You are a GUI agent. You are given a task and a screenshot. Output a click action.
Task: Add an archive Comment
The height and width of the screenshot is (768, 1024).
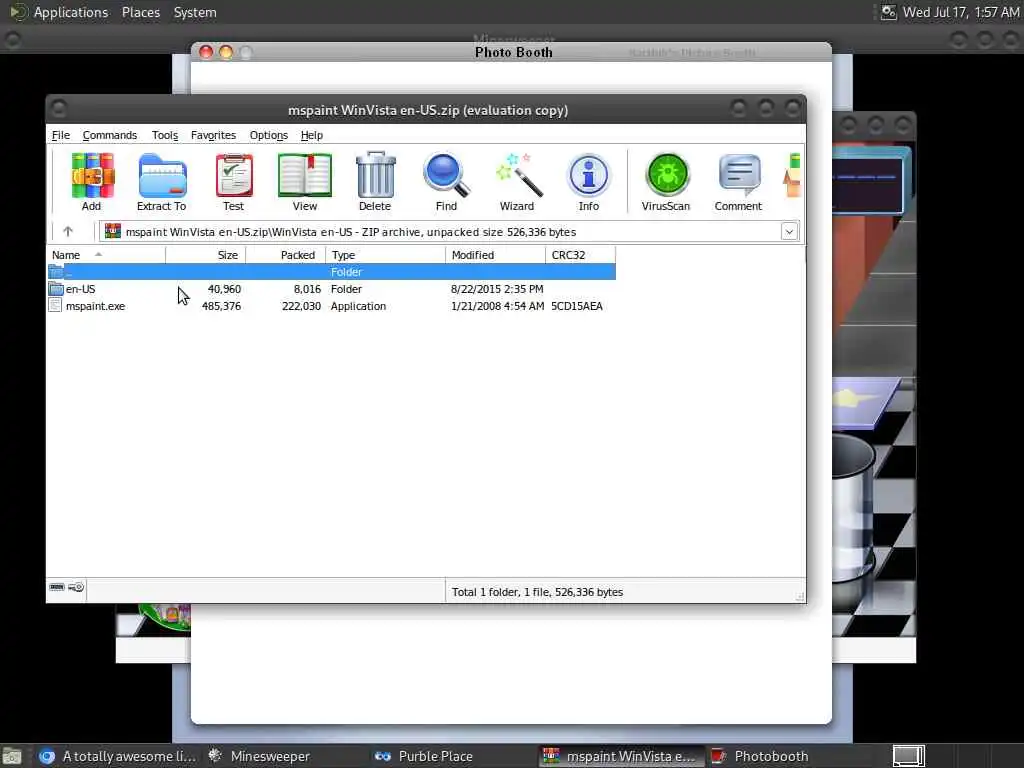coord(739,175)
